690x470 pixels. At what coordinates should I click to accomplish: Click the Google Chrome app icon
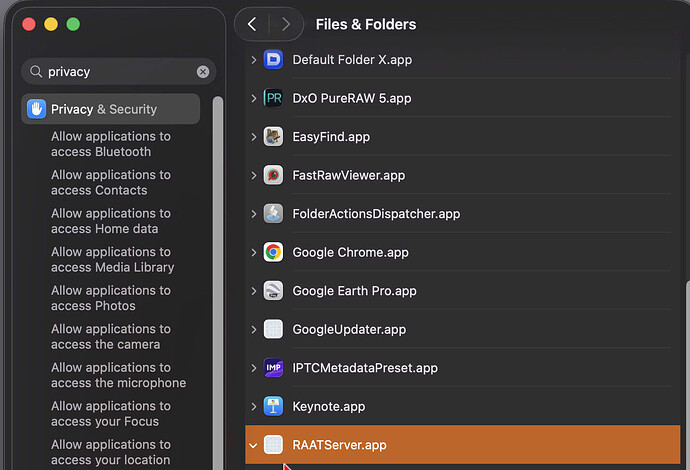tap(273, 252)
